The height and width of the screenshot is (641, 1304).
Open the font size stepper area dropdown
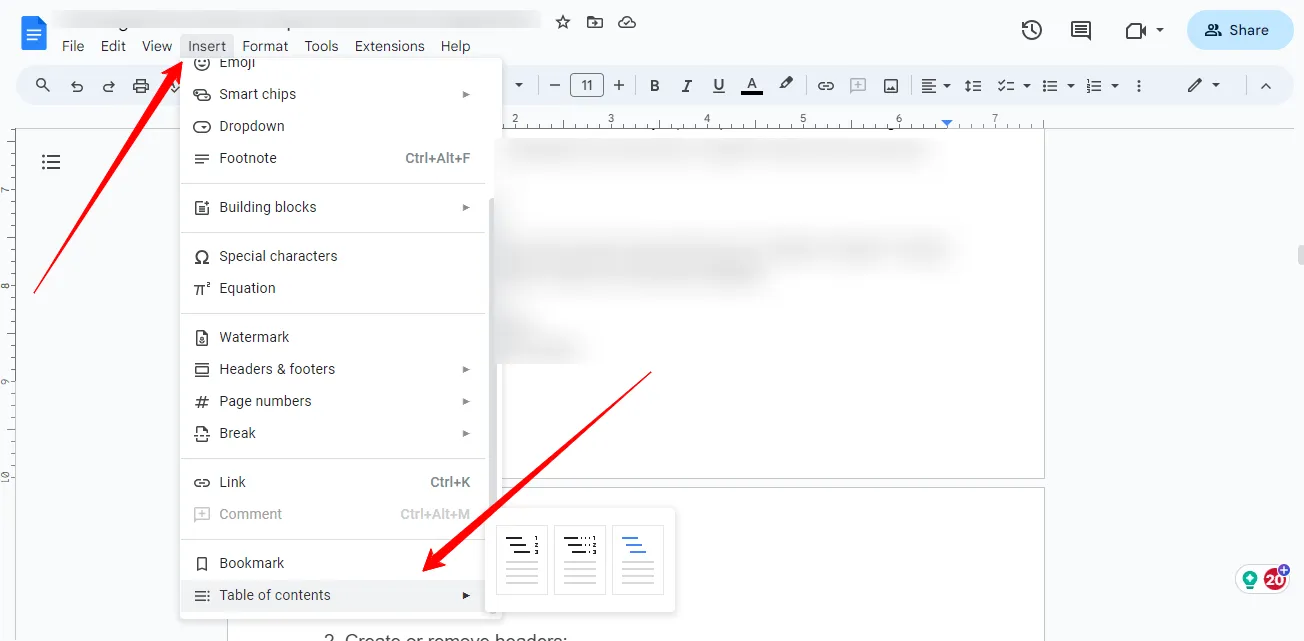click(x=587, y=85)
